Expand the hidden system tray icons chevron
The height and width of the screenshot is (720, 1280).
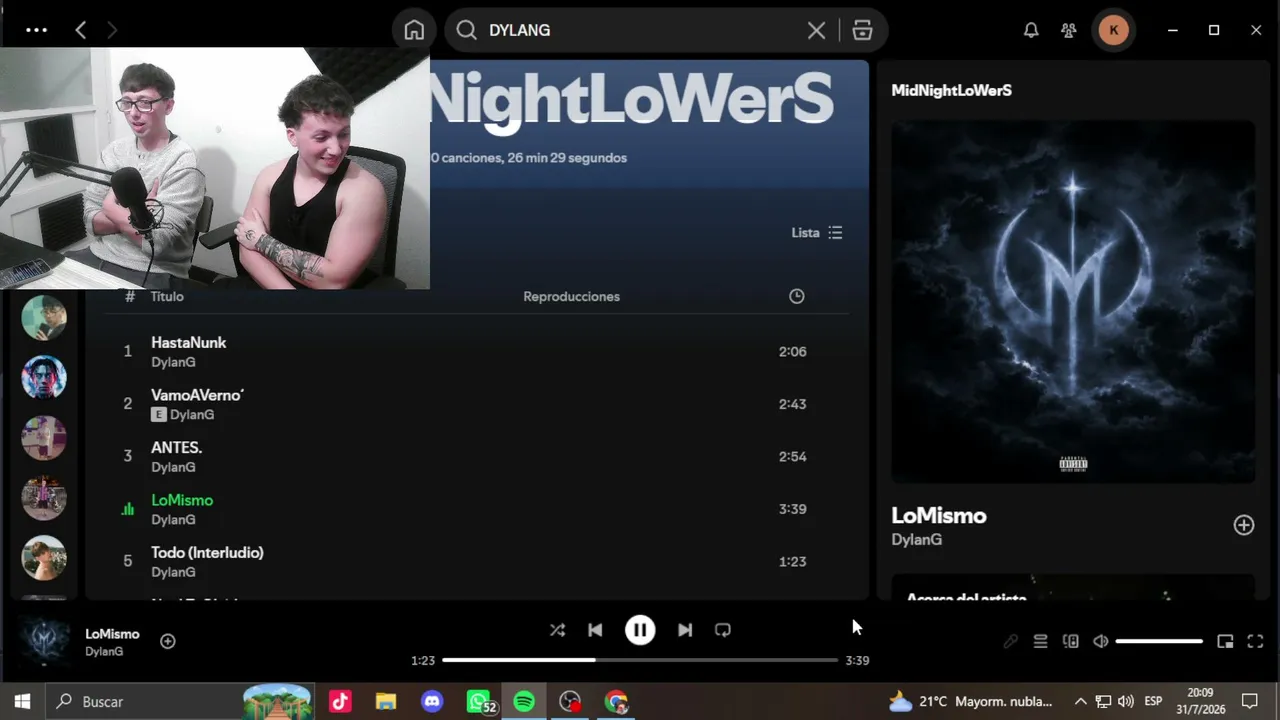[1080, 701]
